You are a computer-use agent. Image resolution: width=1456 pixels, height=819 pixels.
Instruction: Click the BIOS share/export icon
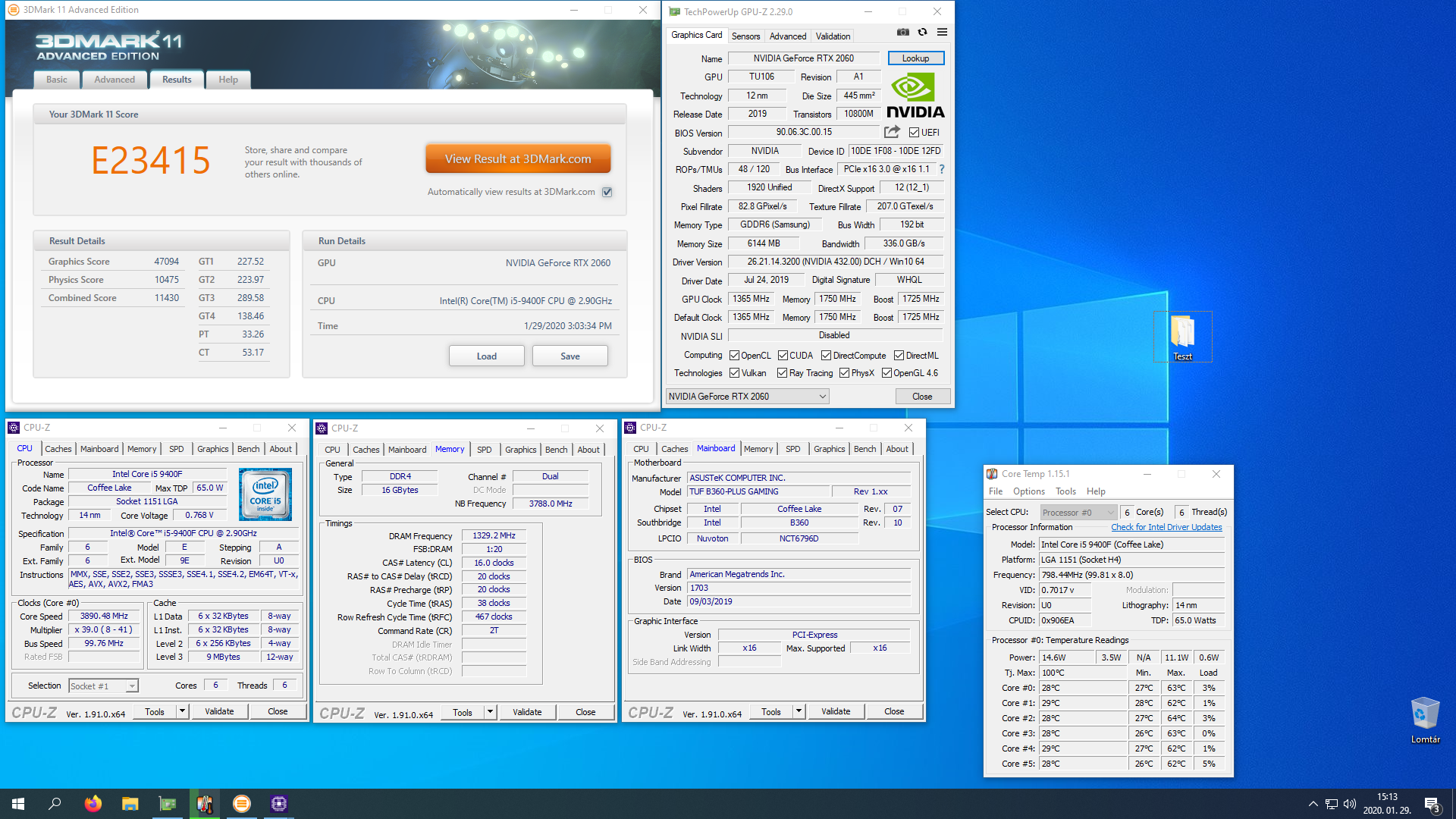892,132
